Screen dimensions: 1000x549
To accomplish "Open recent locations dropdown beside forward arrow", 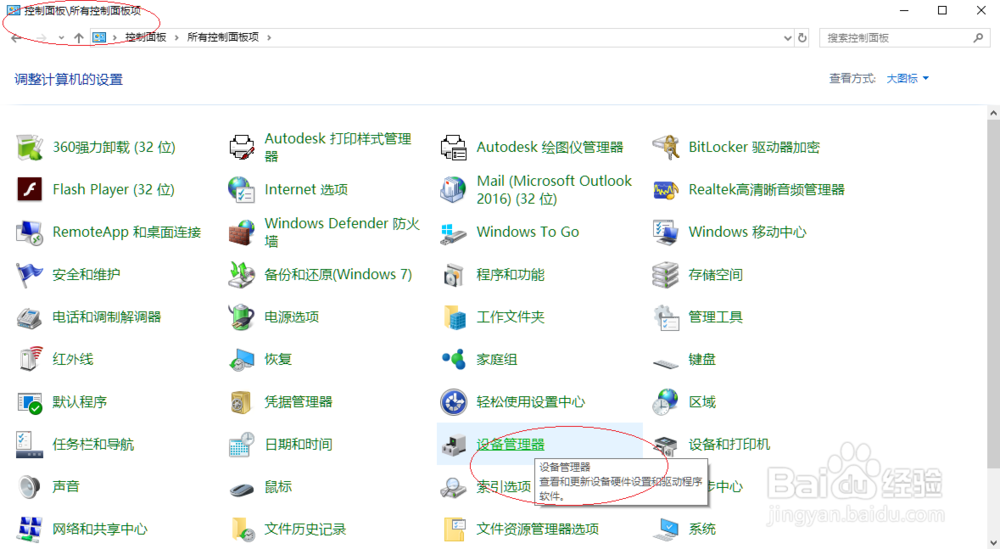I will coord(61,38).
